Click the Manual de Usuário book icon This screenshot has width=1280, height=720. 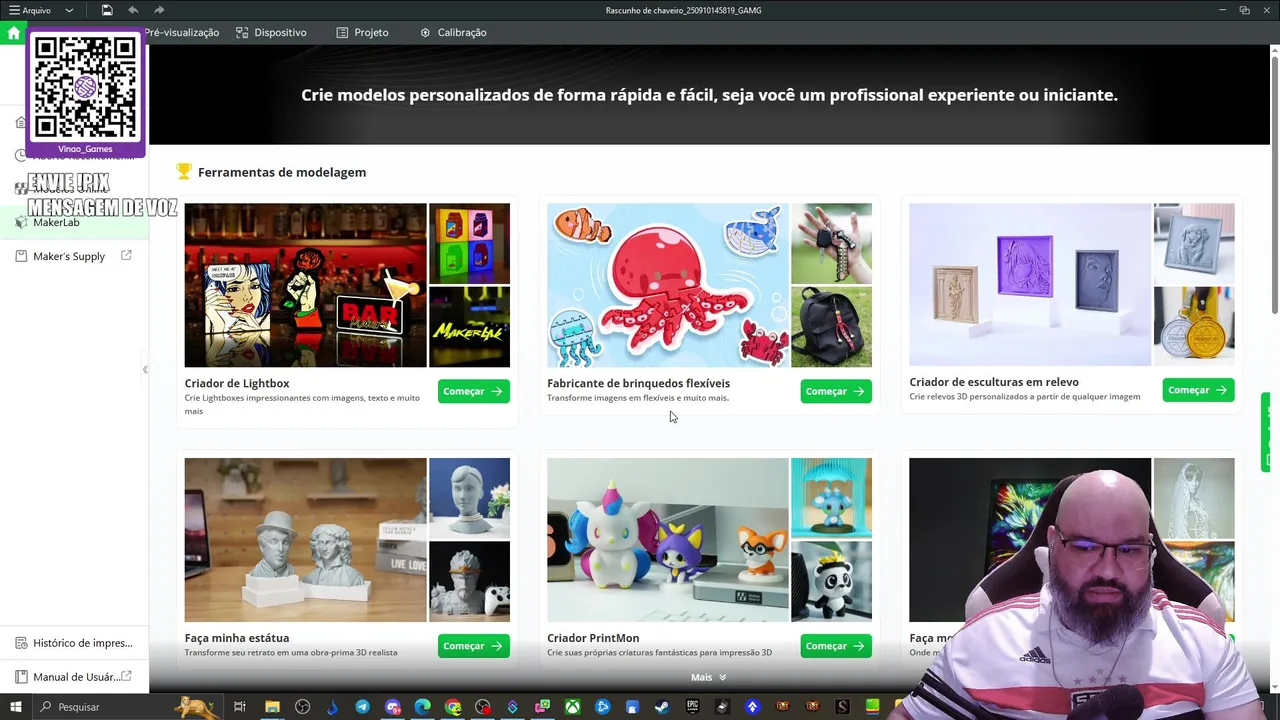21,677
